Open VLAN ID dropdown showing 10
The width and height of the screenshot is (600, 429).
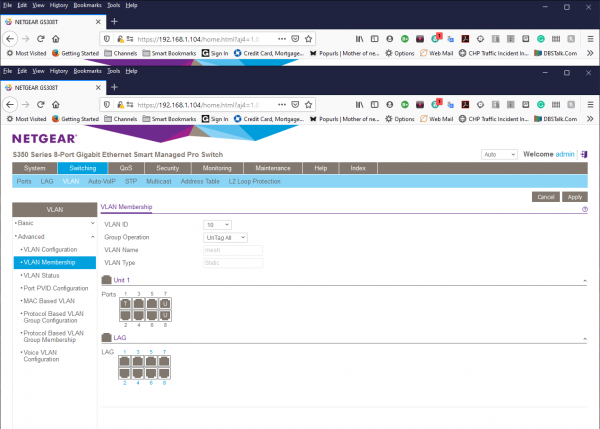[217, 225]
